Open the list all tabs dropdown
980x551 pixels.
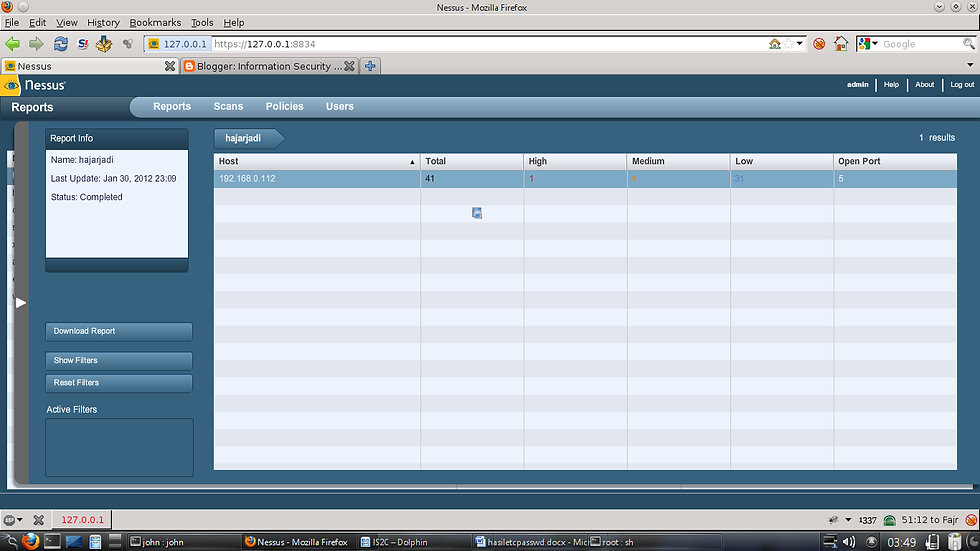coord(970,65)
